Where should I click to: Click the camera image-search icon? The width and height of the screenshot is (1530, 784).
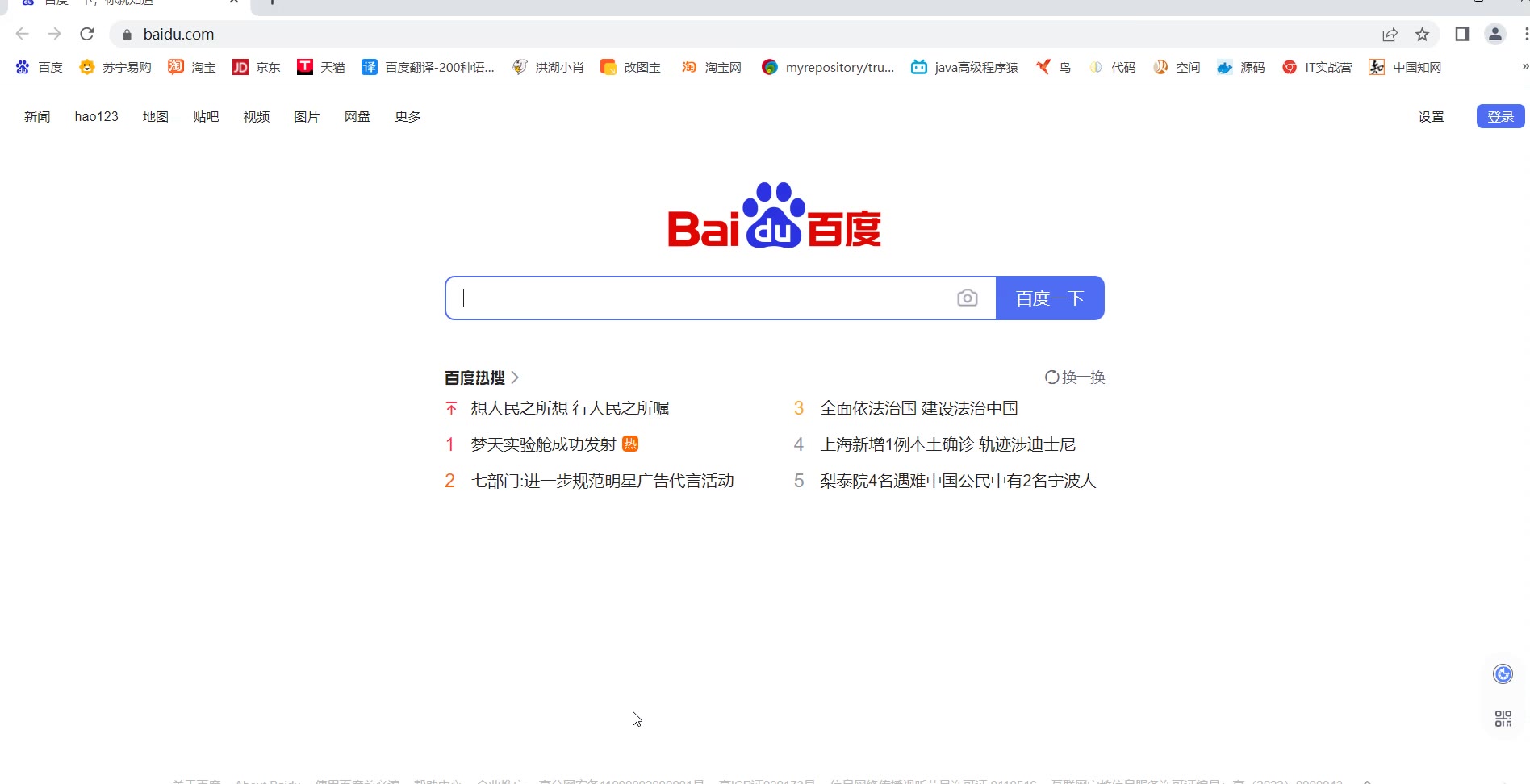click(967, 298)
